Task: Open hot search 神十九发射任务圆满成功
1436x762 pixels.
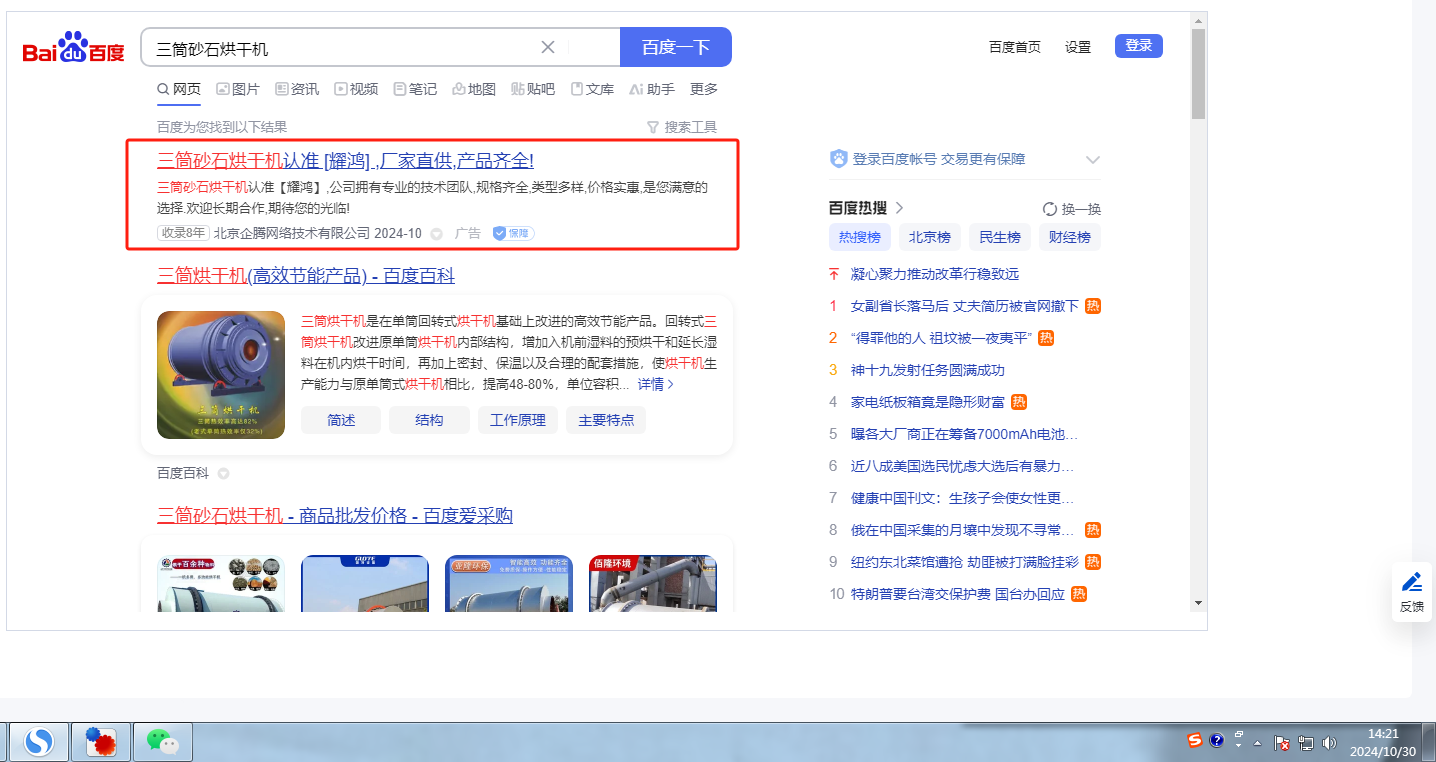Action: [x=928, y=370]
